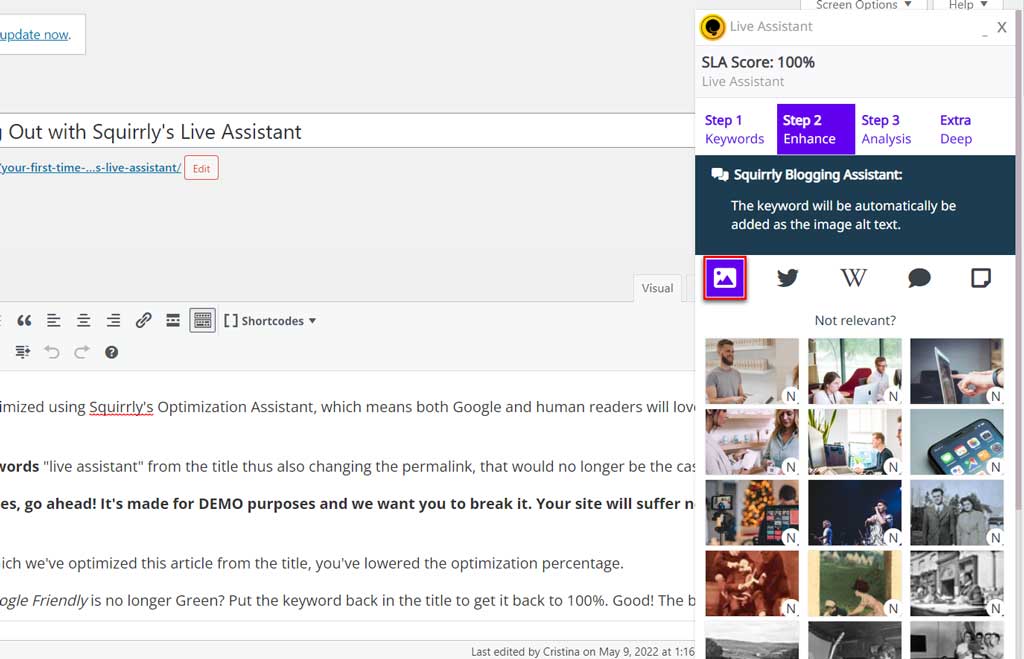
Task: Center-align text with the toolbar icon
Action: pos(84,321)
